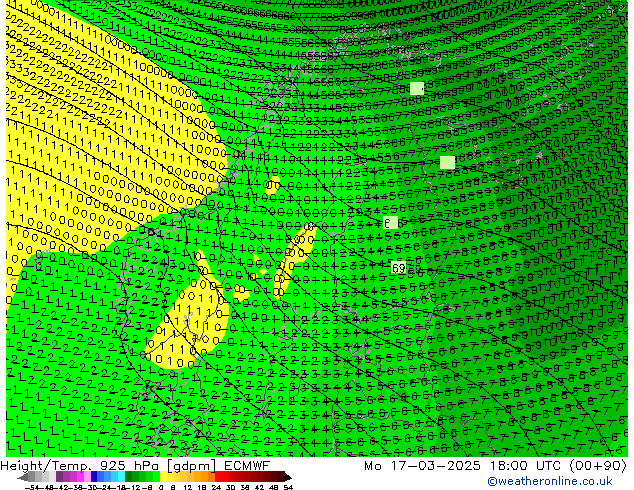Click the gray left arrow of the color scale
Image resolution: width=634 pixels, height=490 pixels.
pos(22,477)
